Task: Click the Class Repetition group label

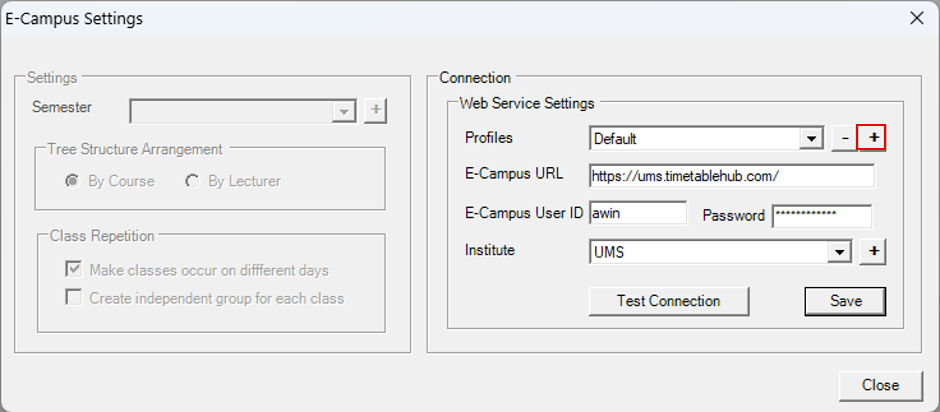Action: tap(103, 236)
